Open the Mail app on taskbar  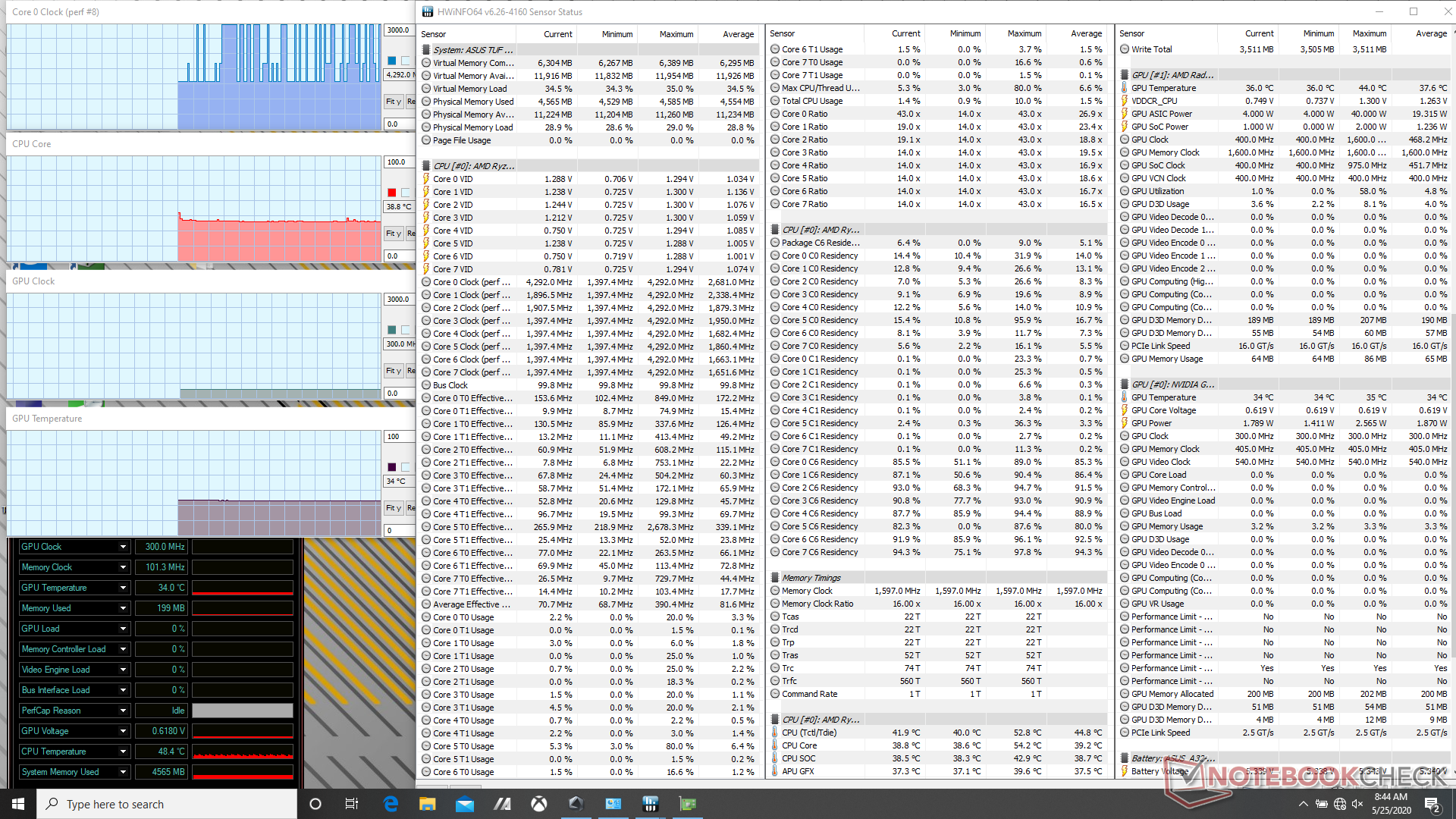tap(465, 804)
